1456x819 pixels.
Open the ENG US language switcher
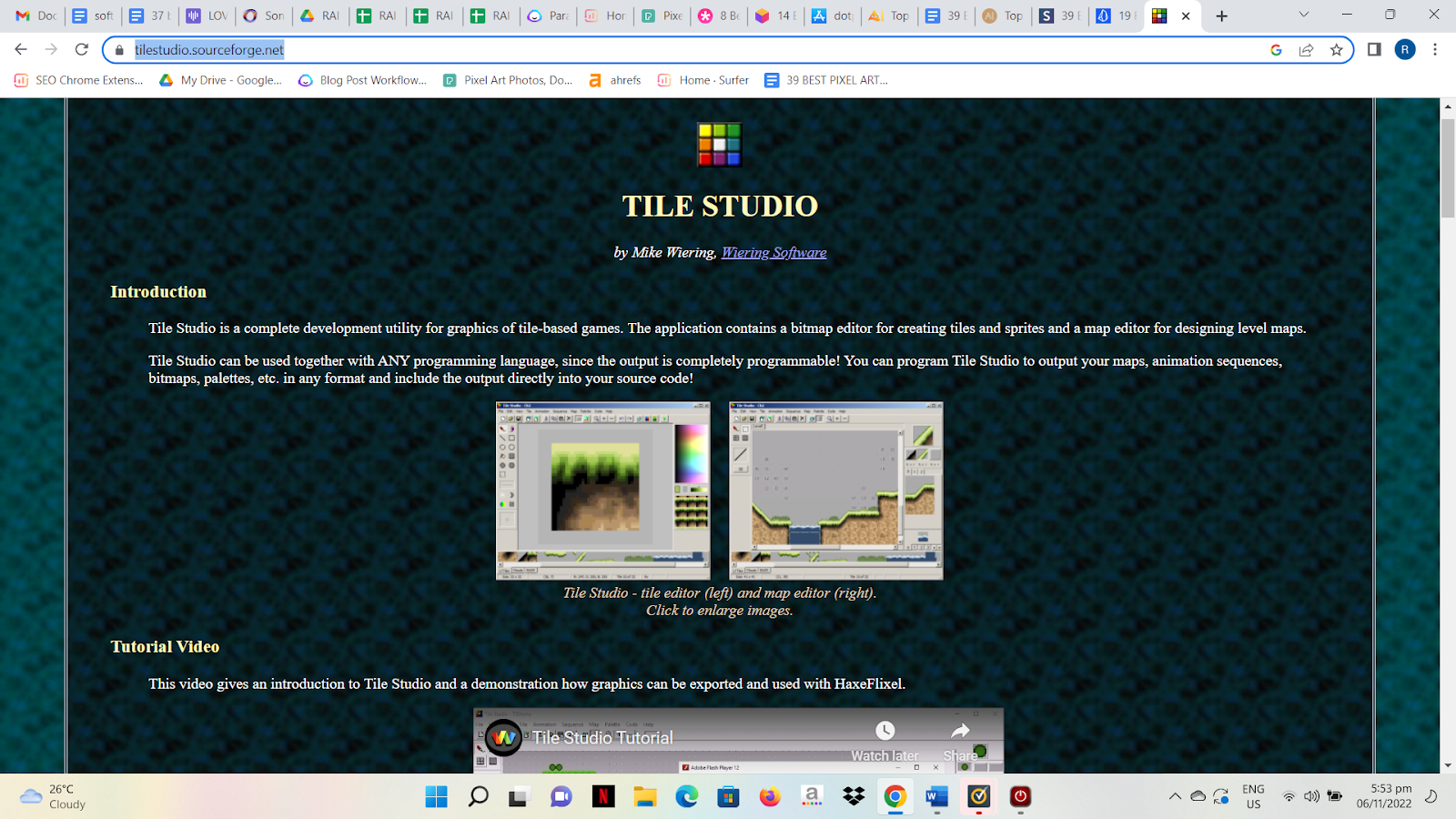click(x=1253, y=796)
